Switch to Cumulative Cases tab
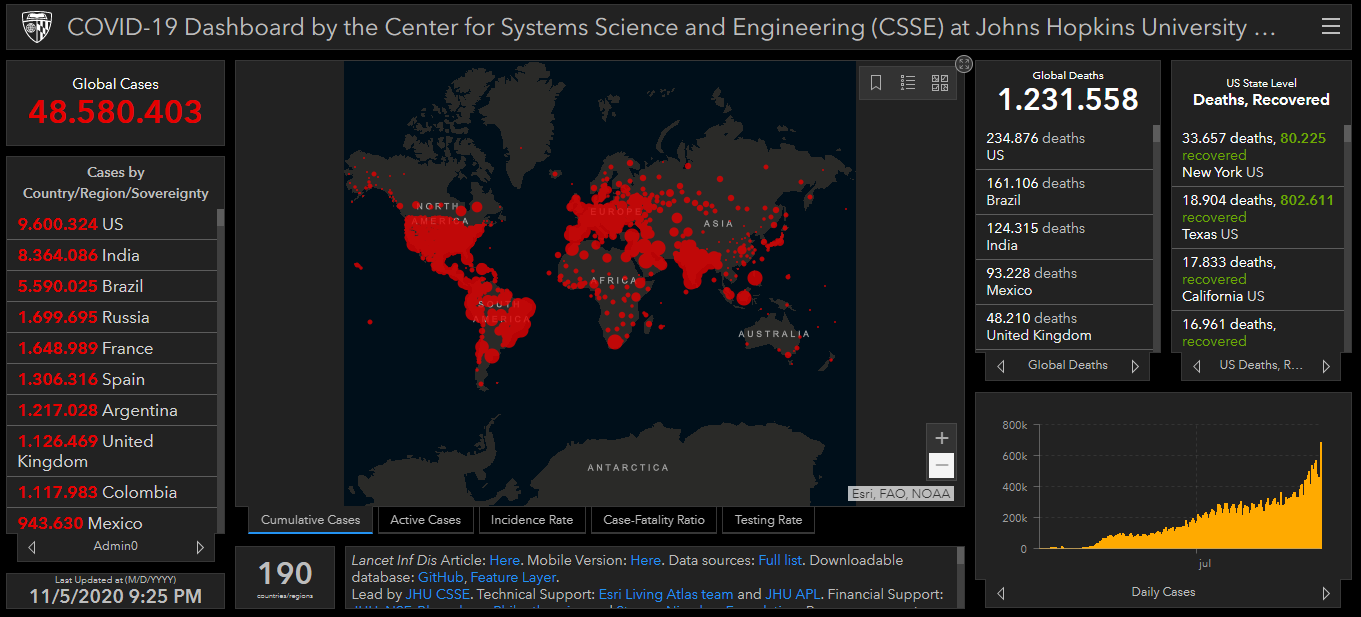Image resolution: width=1361 pixels, height=617 pixels. pyautogui.click(x=310, y=520)
